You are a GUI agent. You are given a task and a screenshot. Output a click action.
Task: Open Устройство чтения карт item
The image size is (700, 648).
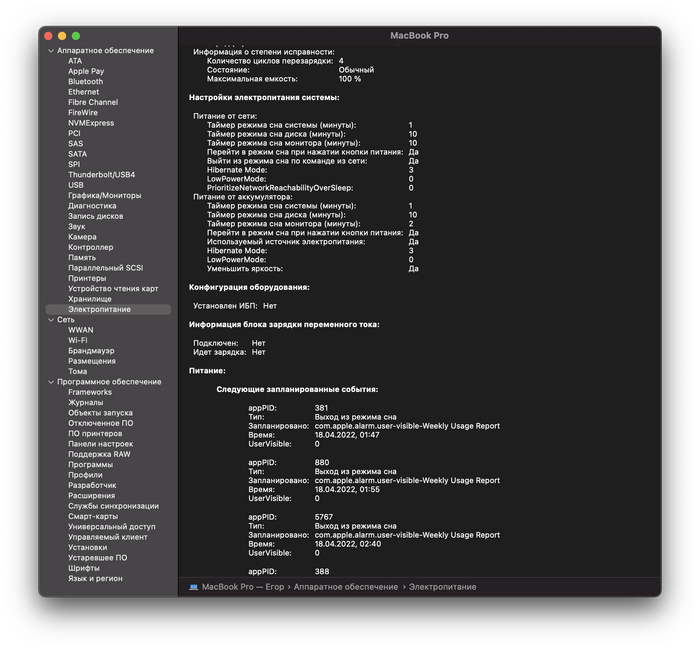pyautogui.click(x=113, y=289)
